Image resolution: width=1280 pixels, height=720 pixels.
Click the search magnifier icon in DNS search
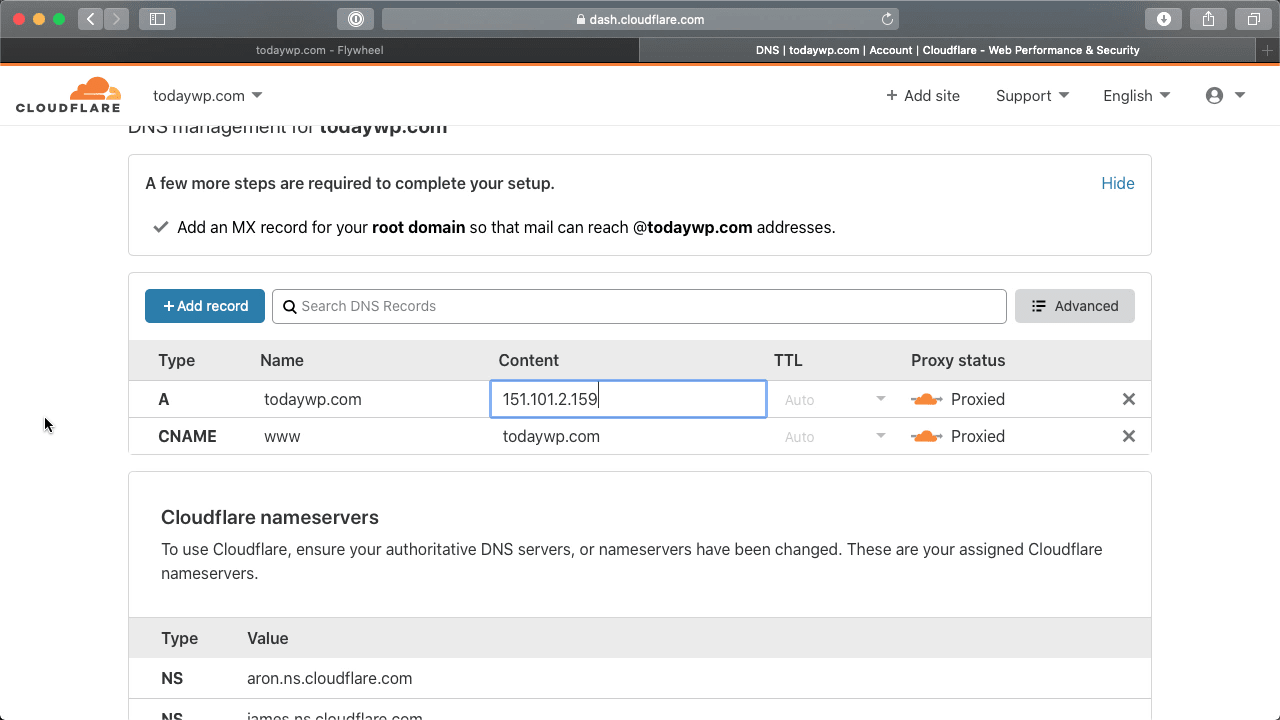(x=290, y=306)
